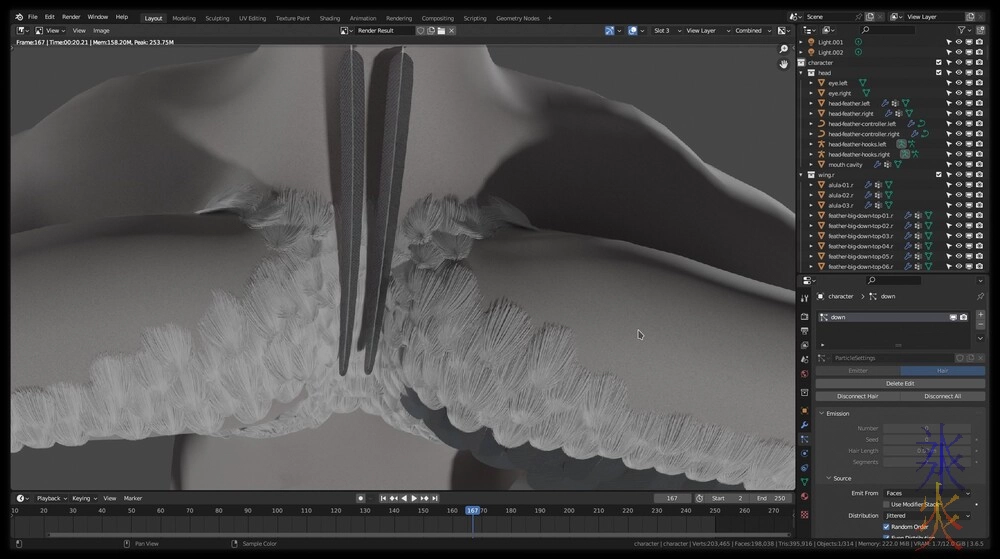This screenshot has width=1000, height=559.
Task: Enable the Use Modifier Stack checkbox
Action: point(886,504)
